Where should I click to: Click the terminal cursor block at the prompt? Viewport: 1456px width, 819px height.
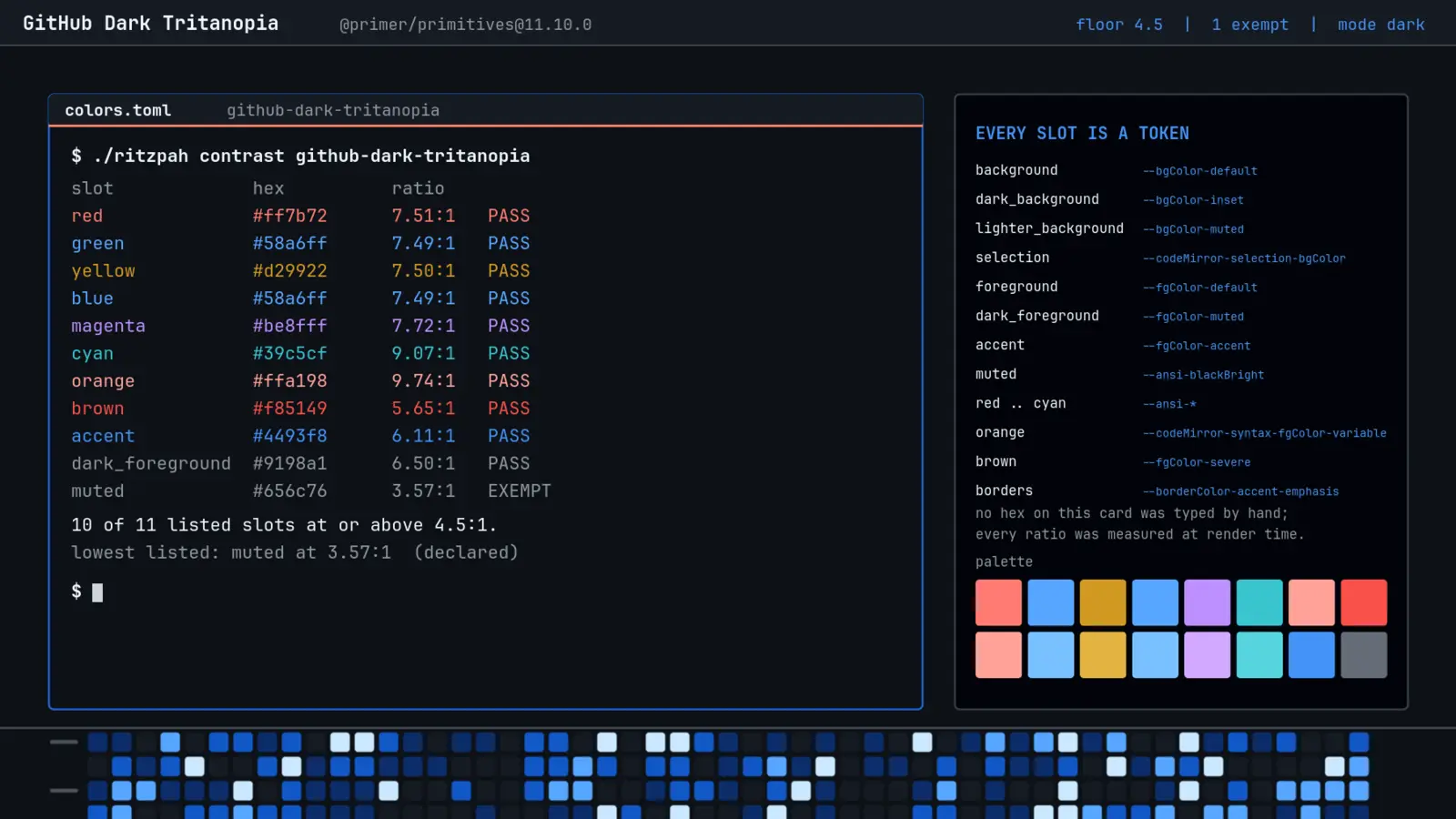tap(97, 592)
